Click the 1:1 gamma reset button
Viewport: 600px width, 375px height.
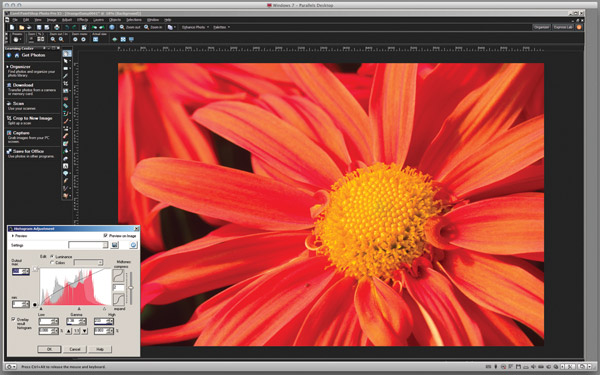[x=77, y=331]
